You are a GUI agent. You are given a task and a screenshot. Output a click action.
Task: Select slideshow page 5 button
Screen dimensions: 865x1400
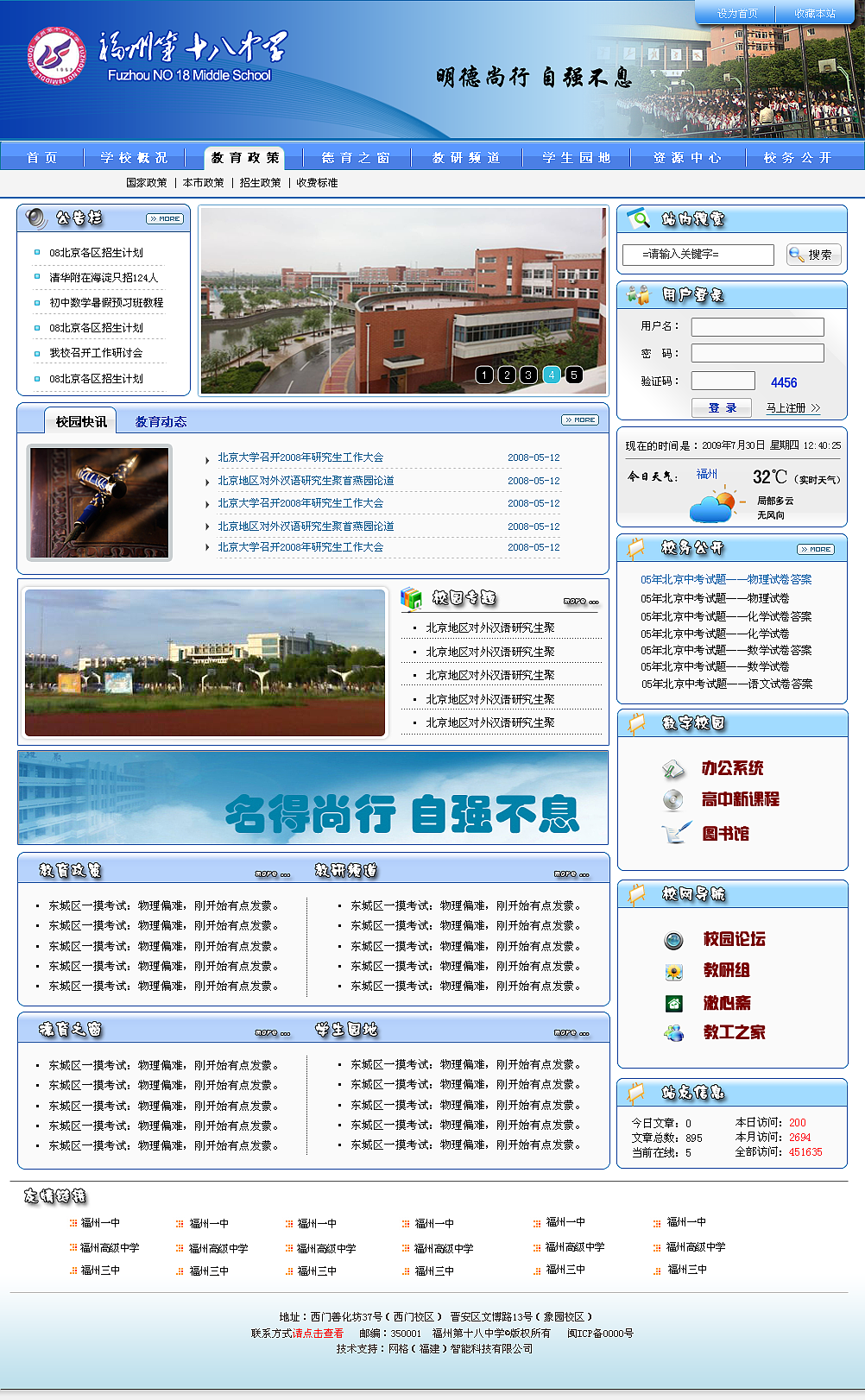point(574,375)
